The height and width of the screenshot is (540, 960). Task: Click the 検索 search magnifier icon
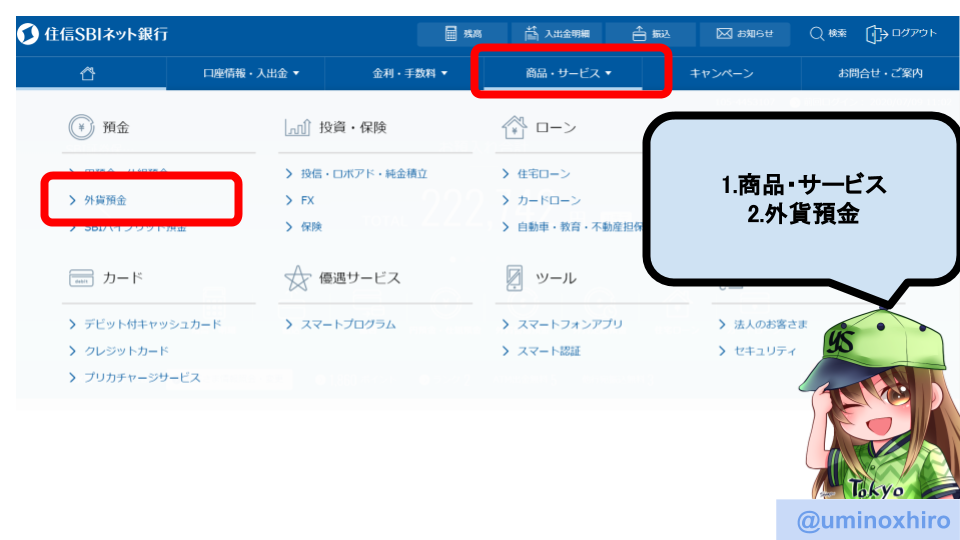point(817,34)
